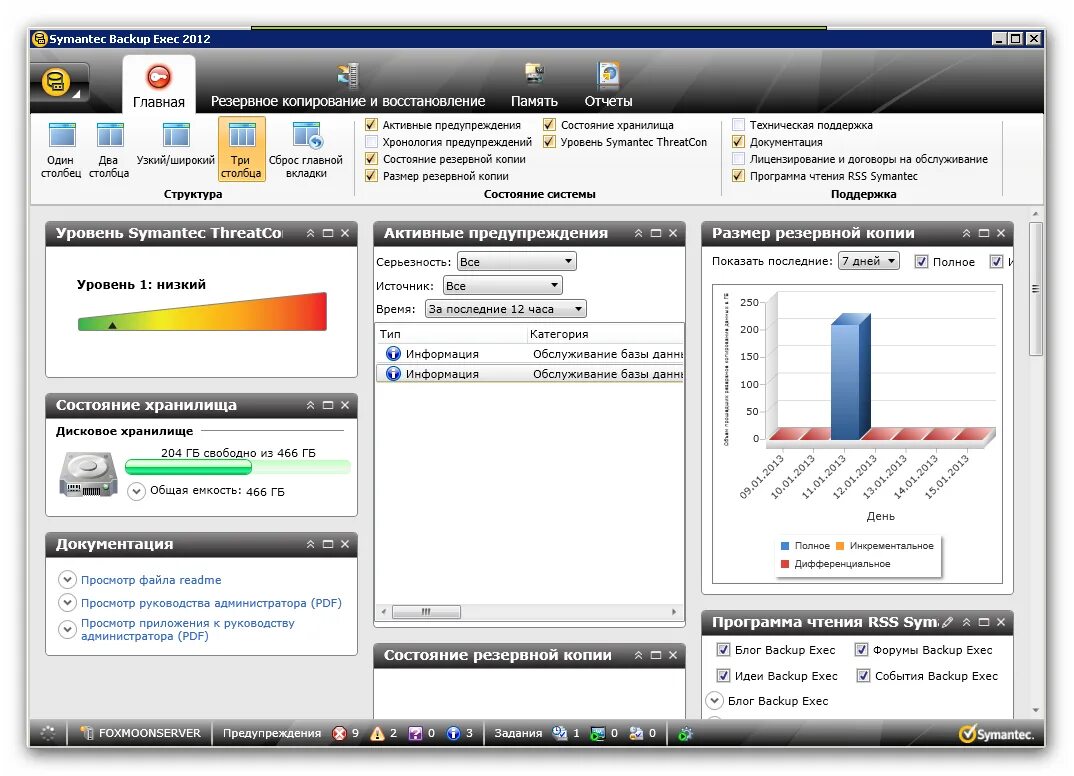Click the Задания label in status bar

tap(518, 734)
